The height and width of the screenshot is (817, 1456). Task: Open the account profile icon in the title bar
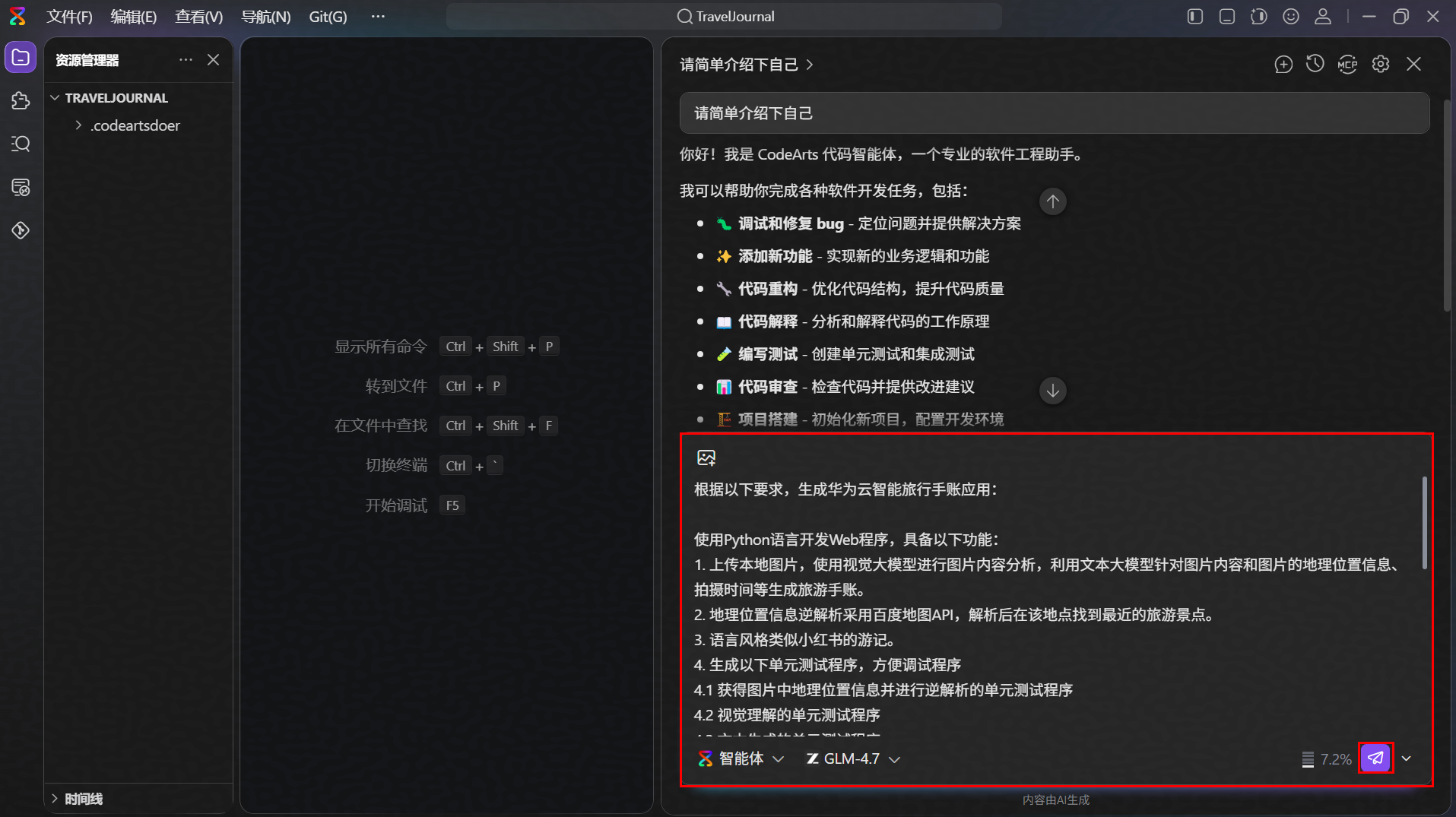pos(1323,17)
